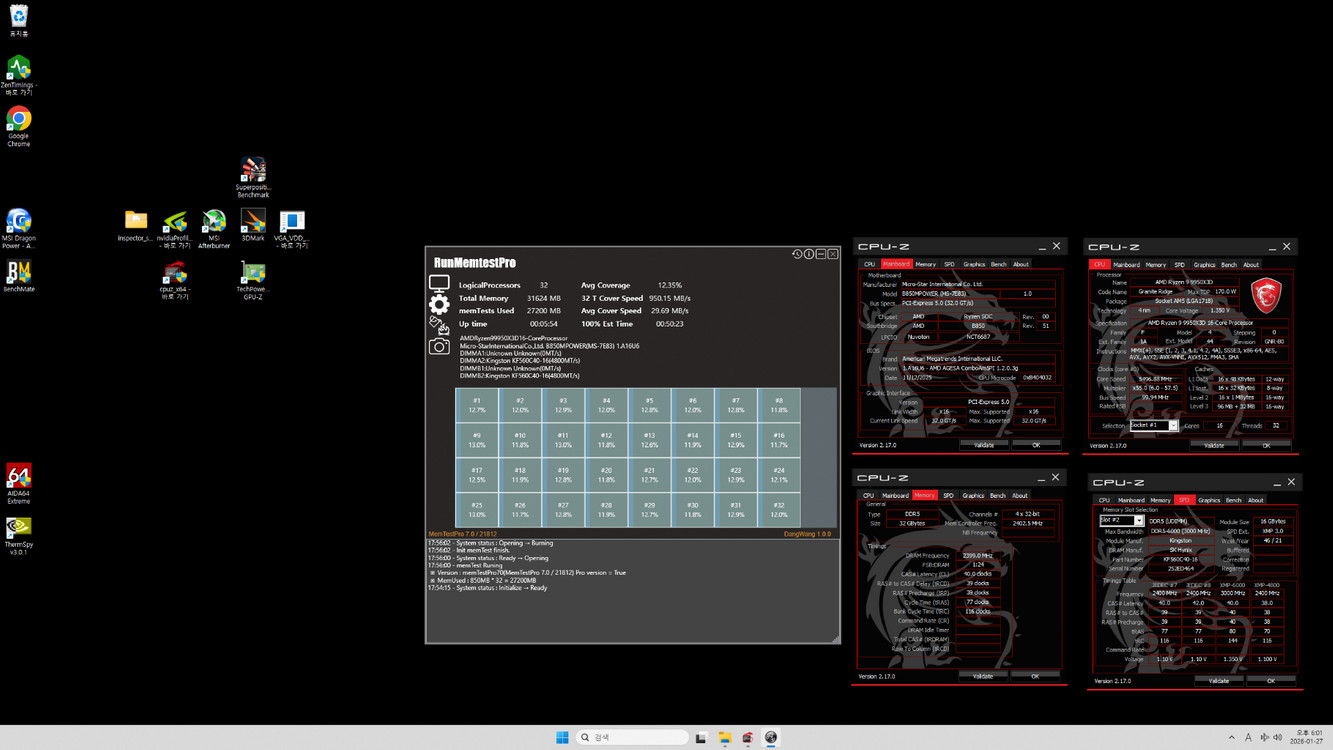The image size is (1333, 750).
Task: Open the Socket #1 selection dropdown in CPU-Z
Action: click(x=1154, y=426)
